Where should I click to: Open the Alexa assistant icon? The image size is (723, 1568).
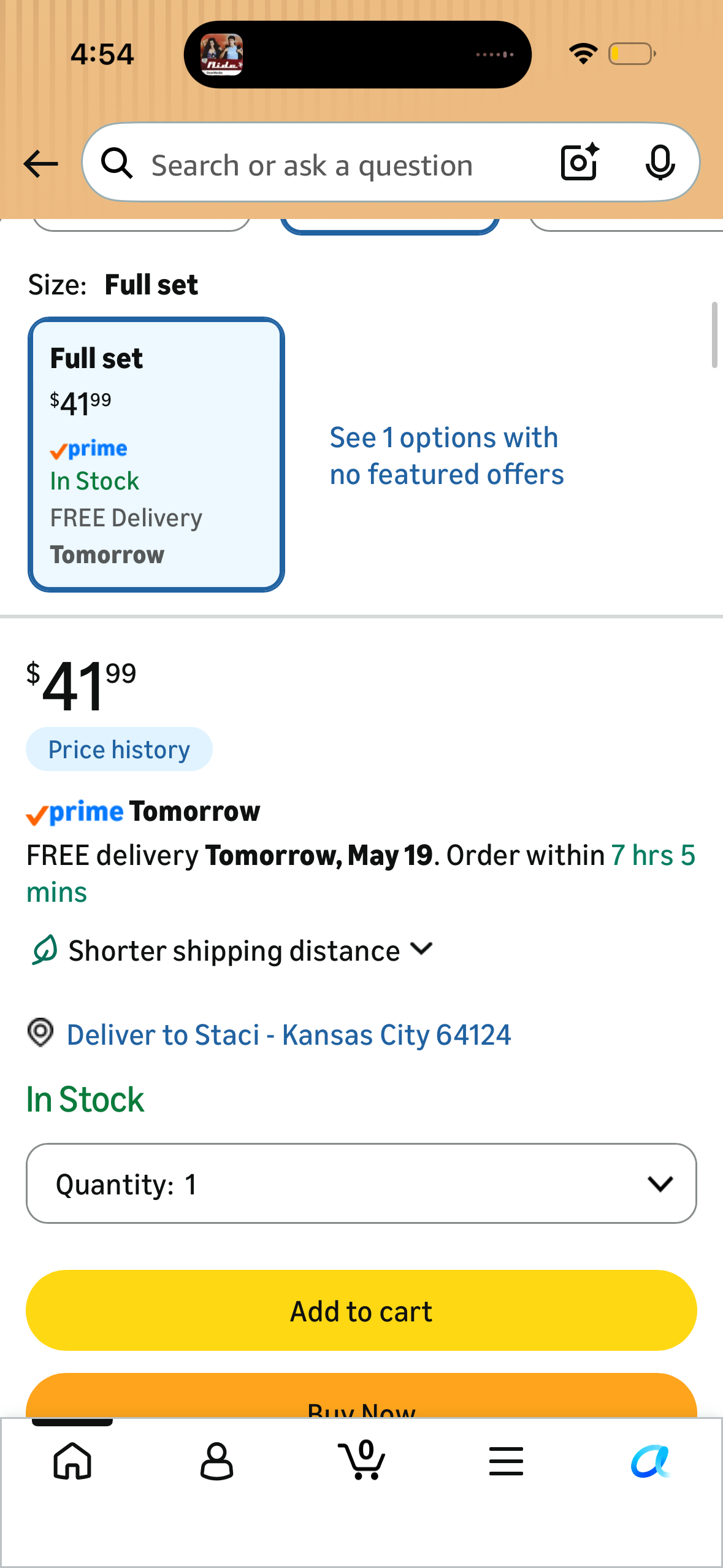[651, 1461]
